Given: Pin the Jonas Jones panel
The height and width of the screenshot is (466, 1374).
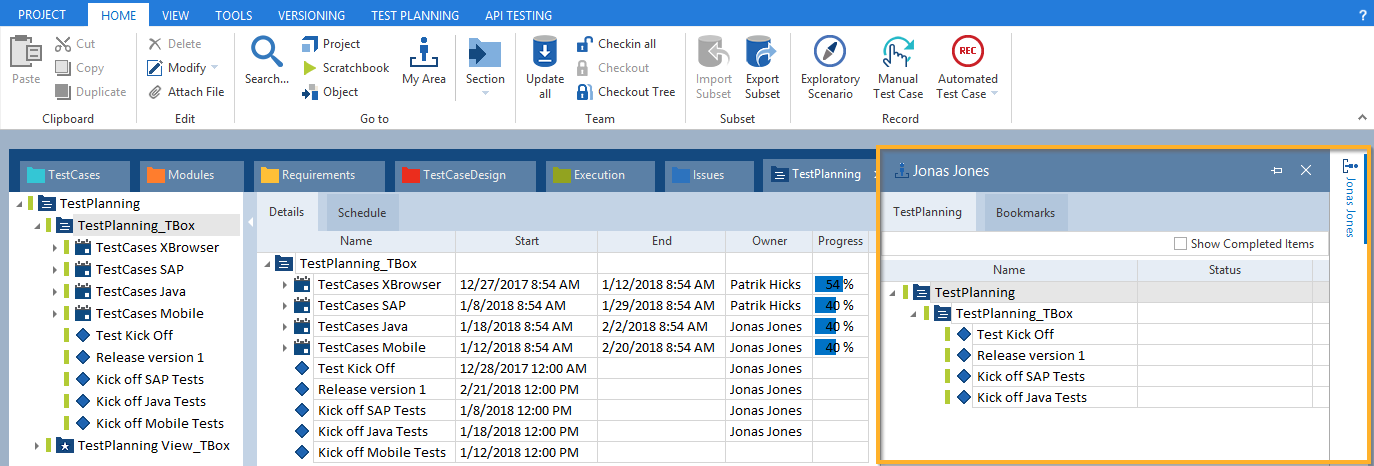Looking at the screenshot, I should coord(1276,171).
